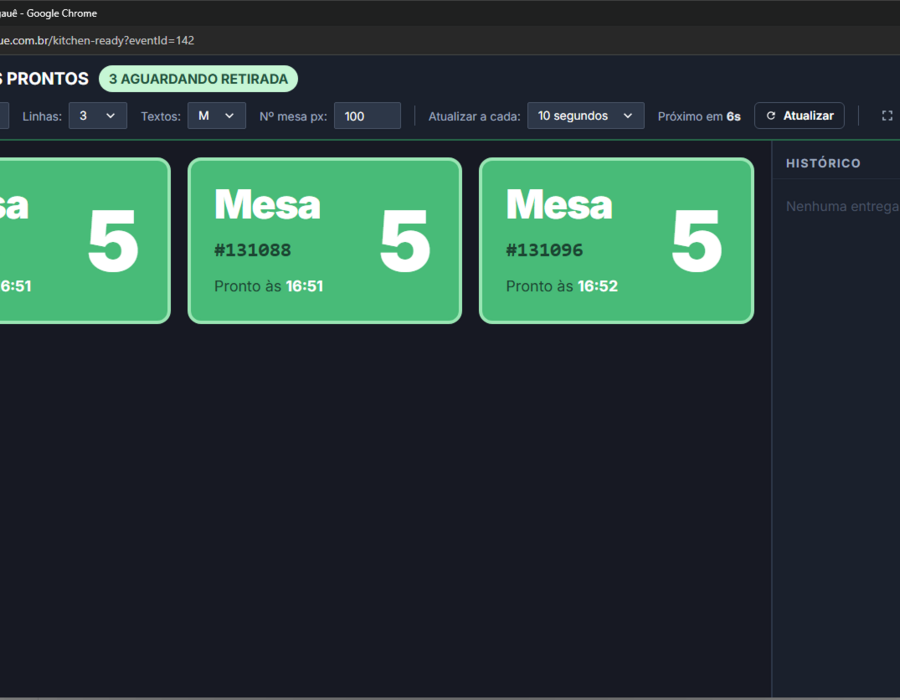
Task: Click the Nº mesa px label
Action: (293, 116)
